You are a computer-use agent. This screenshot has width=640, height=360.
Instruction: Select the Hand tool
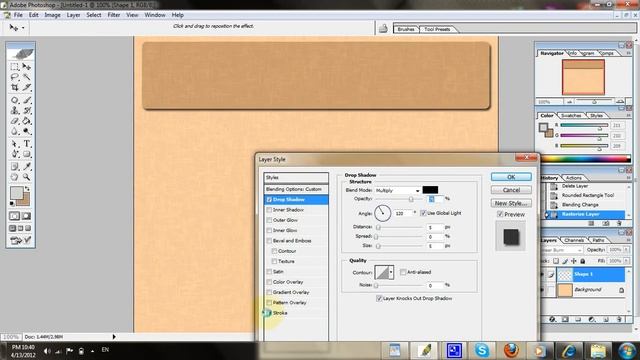coord(15,177)
